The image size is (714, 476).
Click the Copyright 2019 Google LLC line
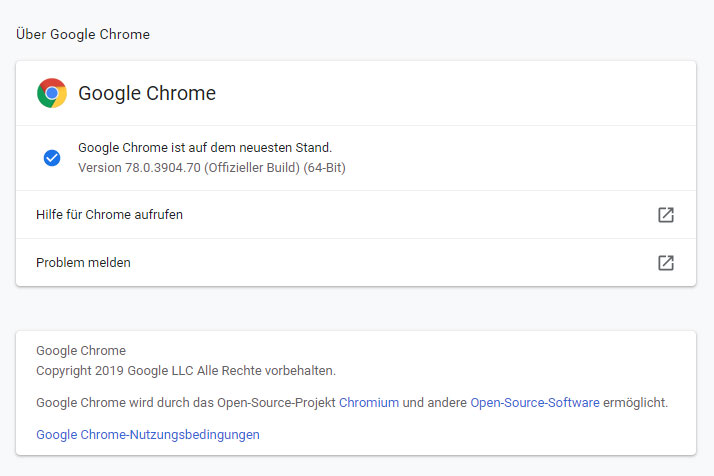pos(186,371)
